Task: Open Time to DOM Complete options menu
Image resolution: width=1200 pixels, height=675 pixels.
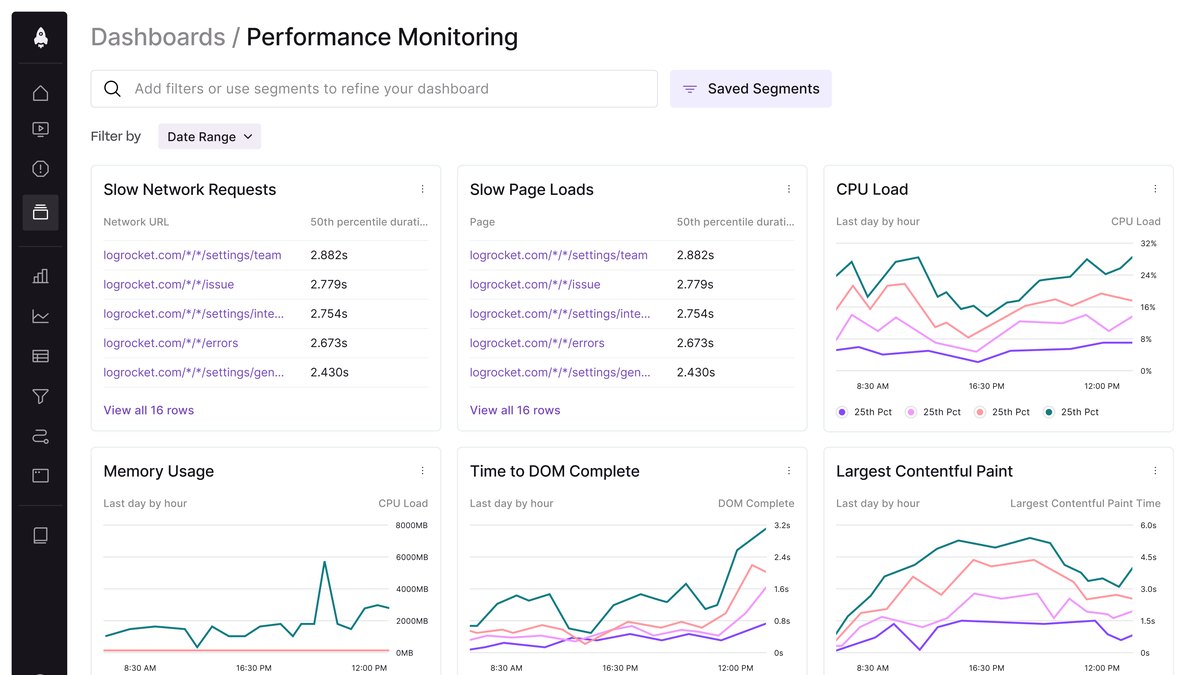Action: (x=788, y=471)
